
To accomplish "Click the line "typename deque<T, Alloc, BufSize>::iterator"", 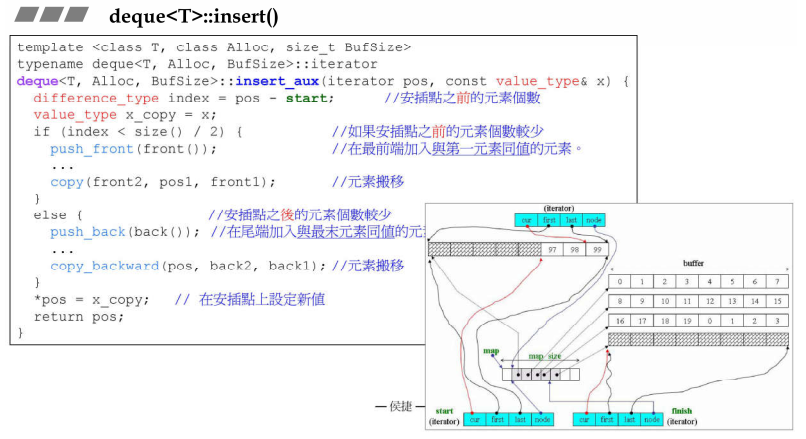I will (197, 64).
